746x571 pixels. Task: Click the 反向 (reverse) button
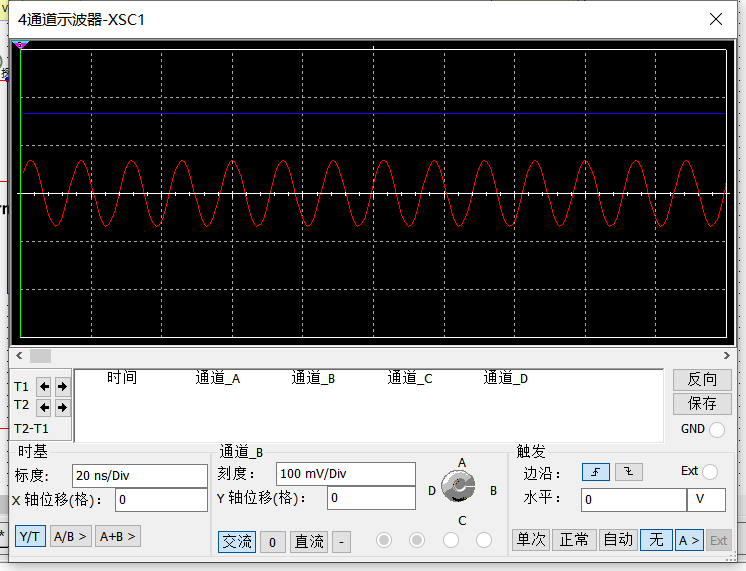pos(702,379)
